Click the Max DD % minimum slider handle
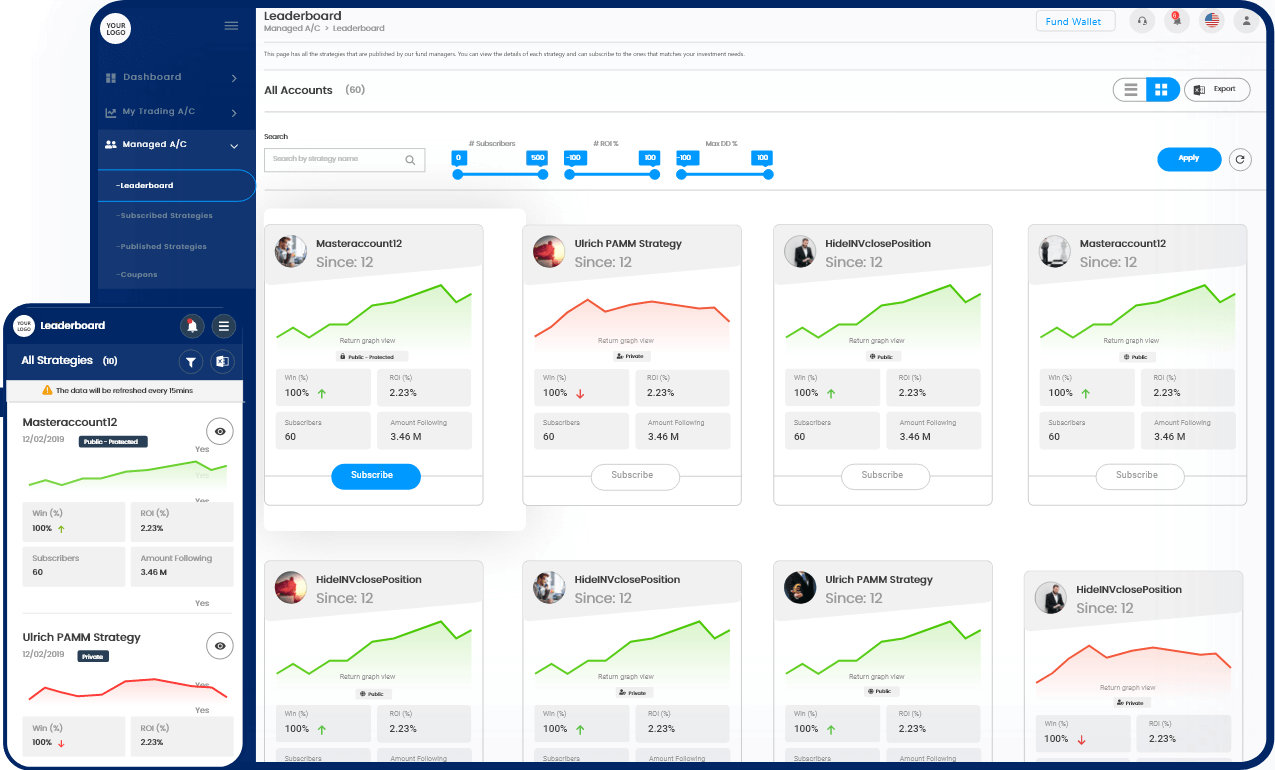The width and height of the screenshot is (1275, 770). tap(681, 174)
